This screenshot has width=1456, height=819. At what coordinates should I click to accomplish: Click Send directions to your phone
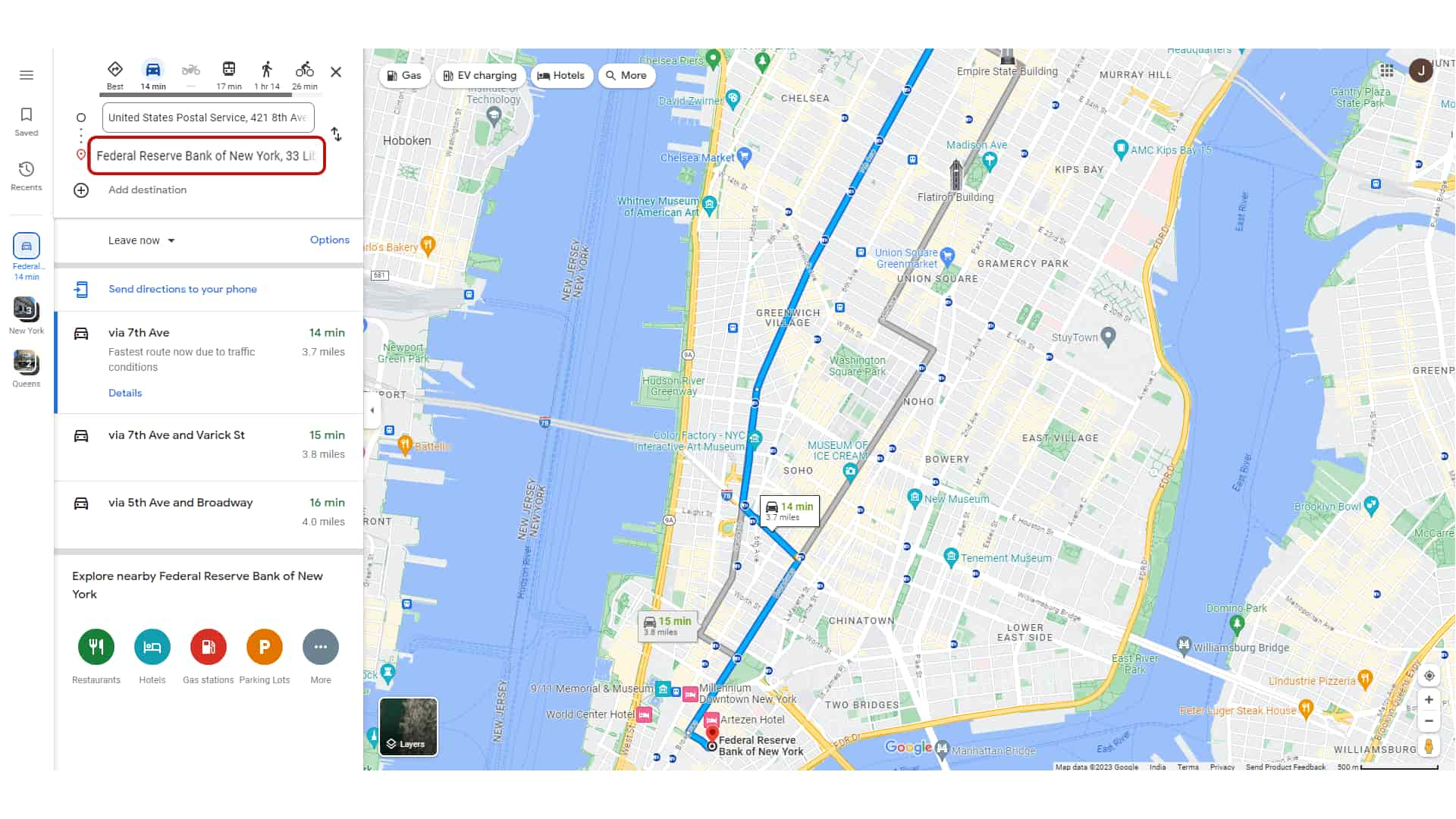182,289
